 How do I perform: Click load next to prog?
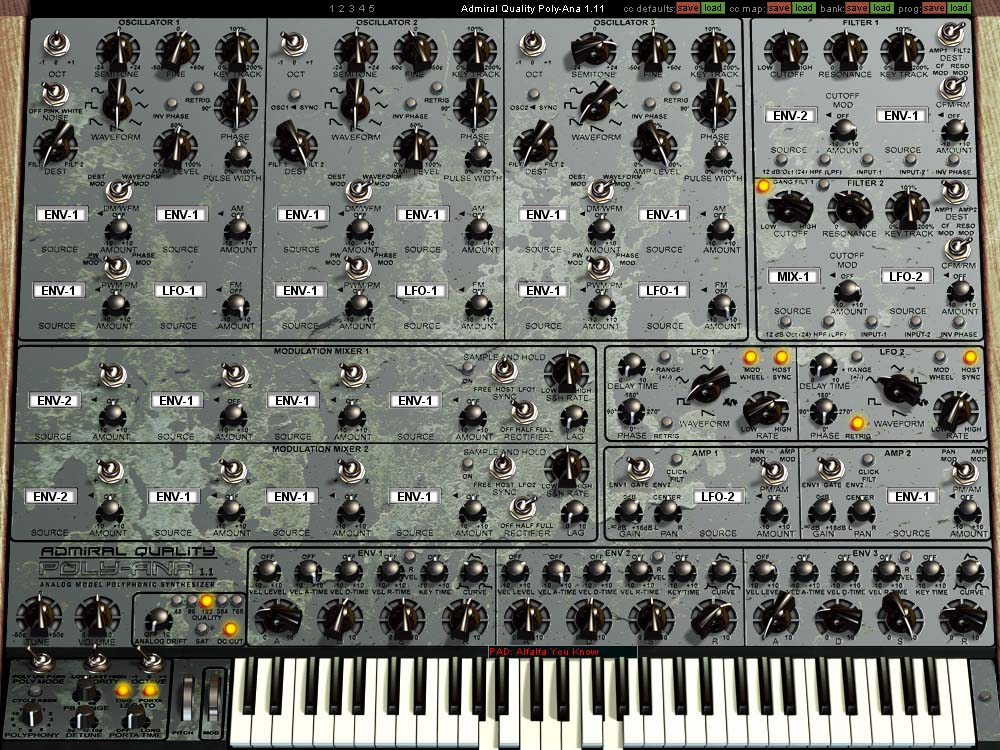(x=959, y=8)
